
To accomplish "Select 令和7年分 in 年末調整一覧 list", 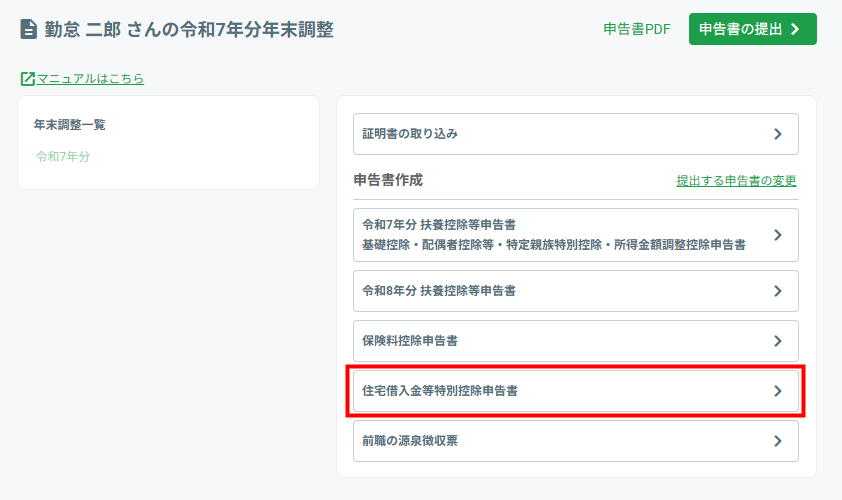I will [x=63, y=157].
